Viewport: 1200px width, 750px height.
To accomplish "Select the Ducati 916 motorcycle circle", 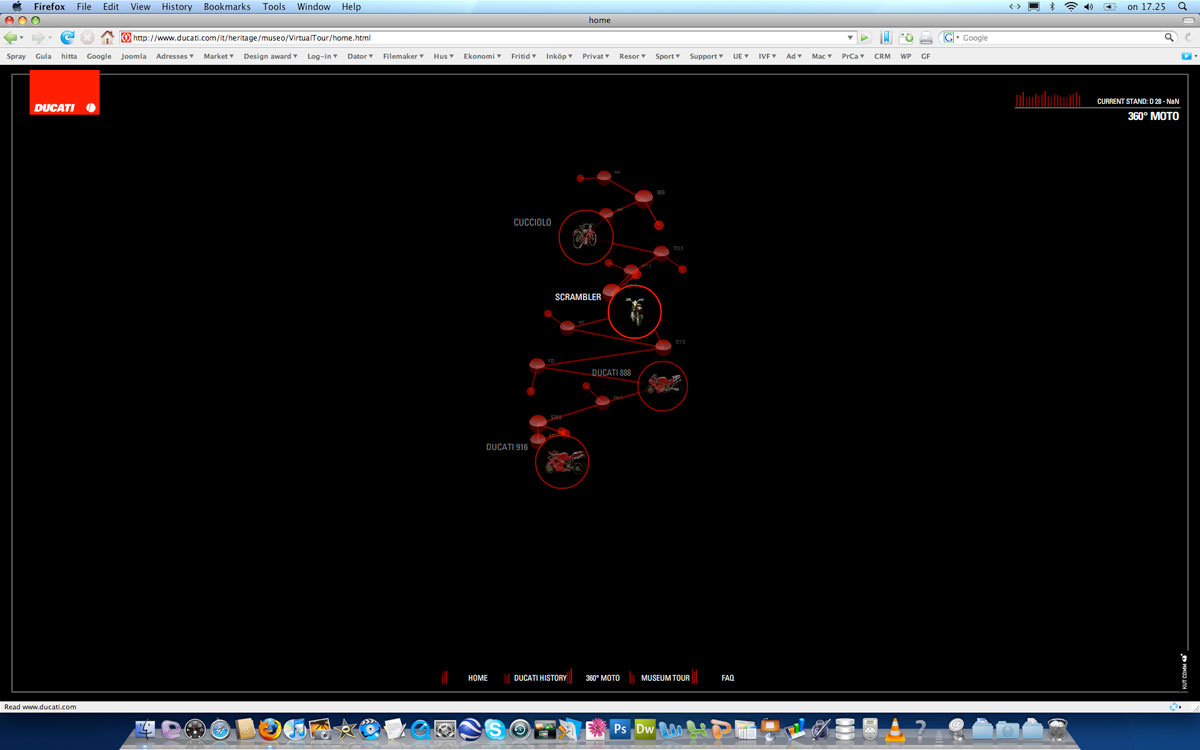I will point(562,462).
